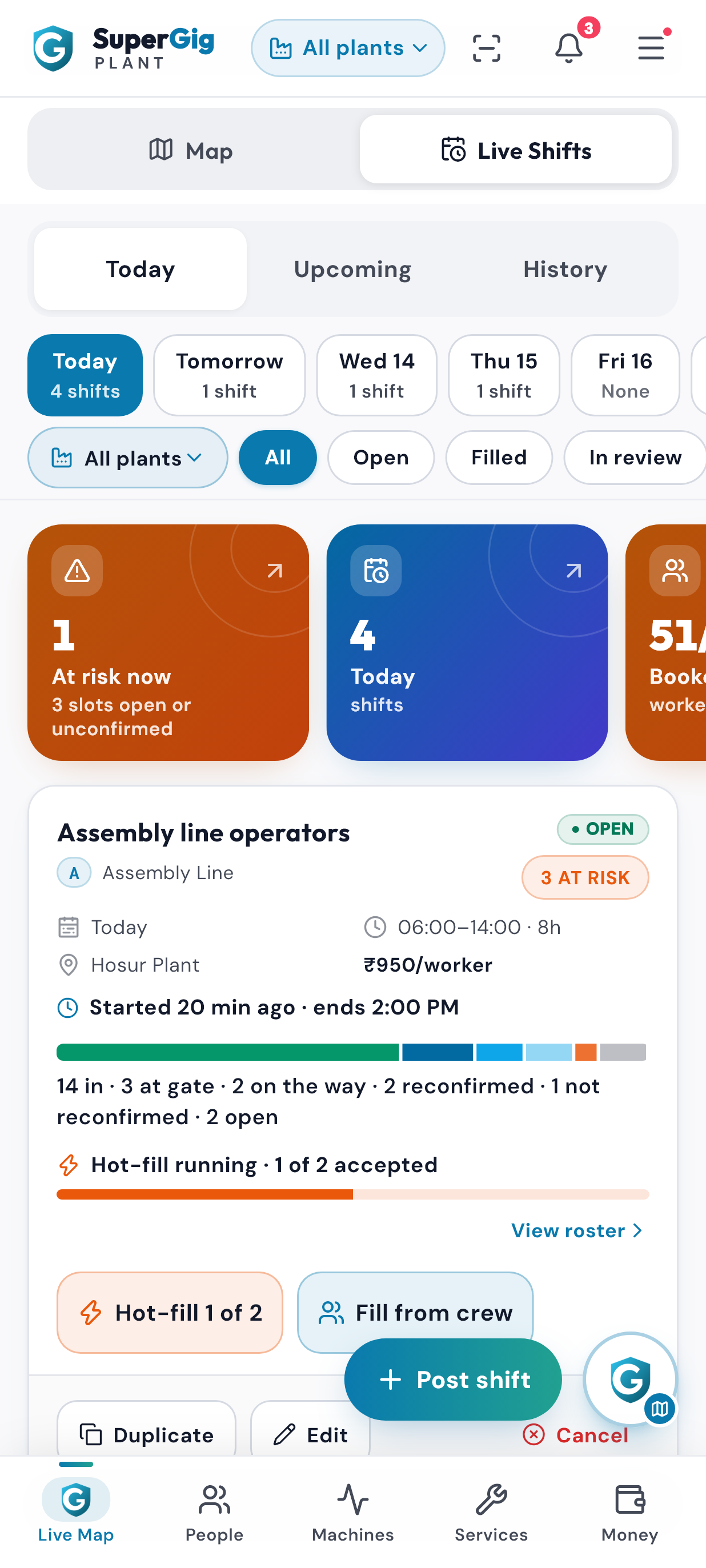The width and height of the screenshot is (706, 1568).
Task: Tap the location pin beside Hosur Plant
Action: [68, 965]
